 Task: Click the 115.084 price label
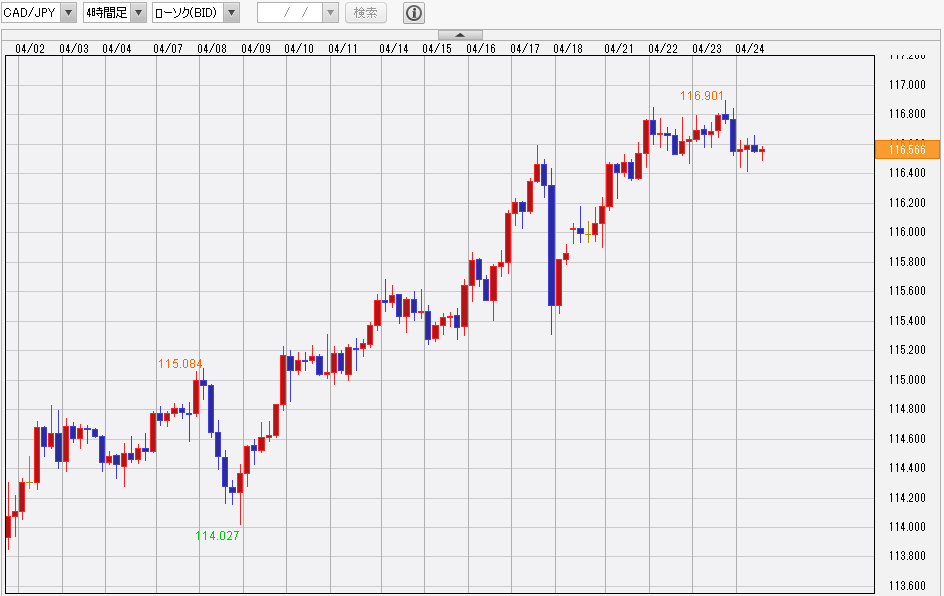pos(180,363)
